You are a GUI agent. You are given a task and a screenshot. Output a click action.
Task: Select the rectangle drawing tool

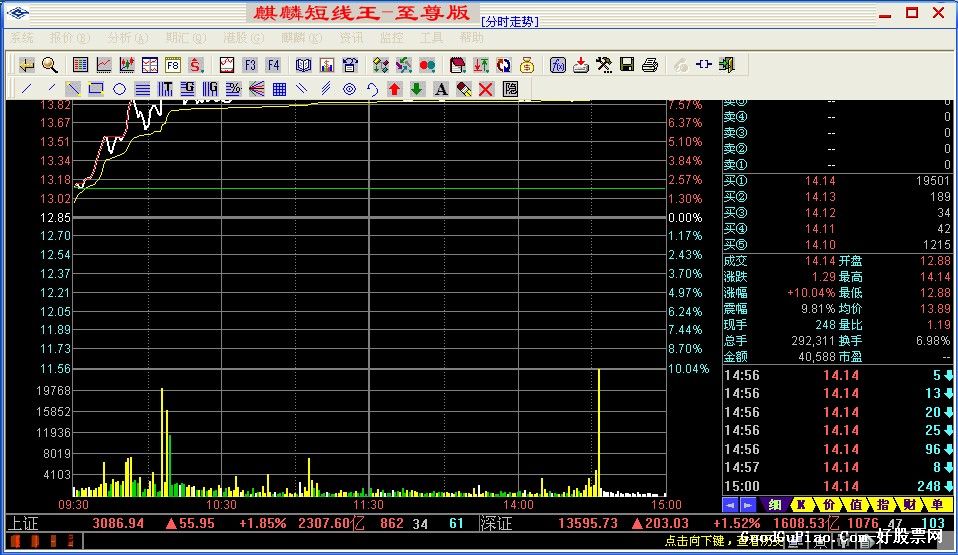96,89
